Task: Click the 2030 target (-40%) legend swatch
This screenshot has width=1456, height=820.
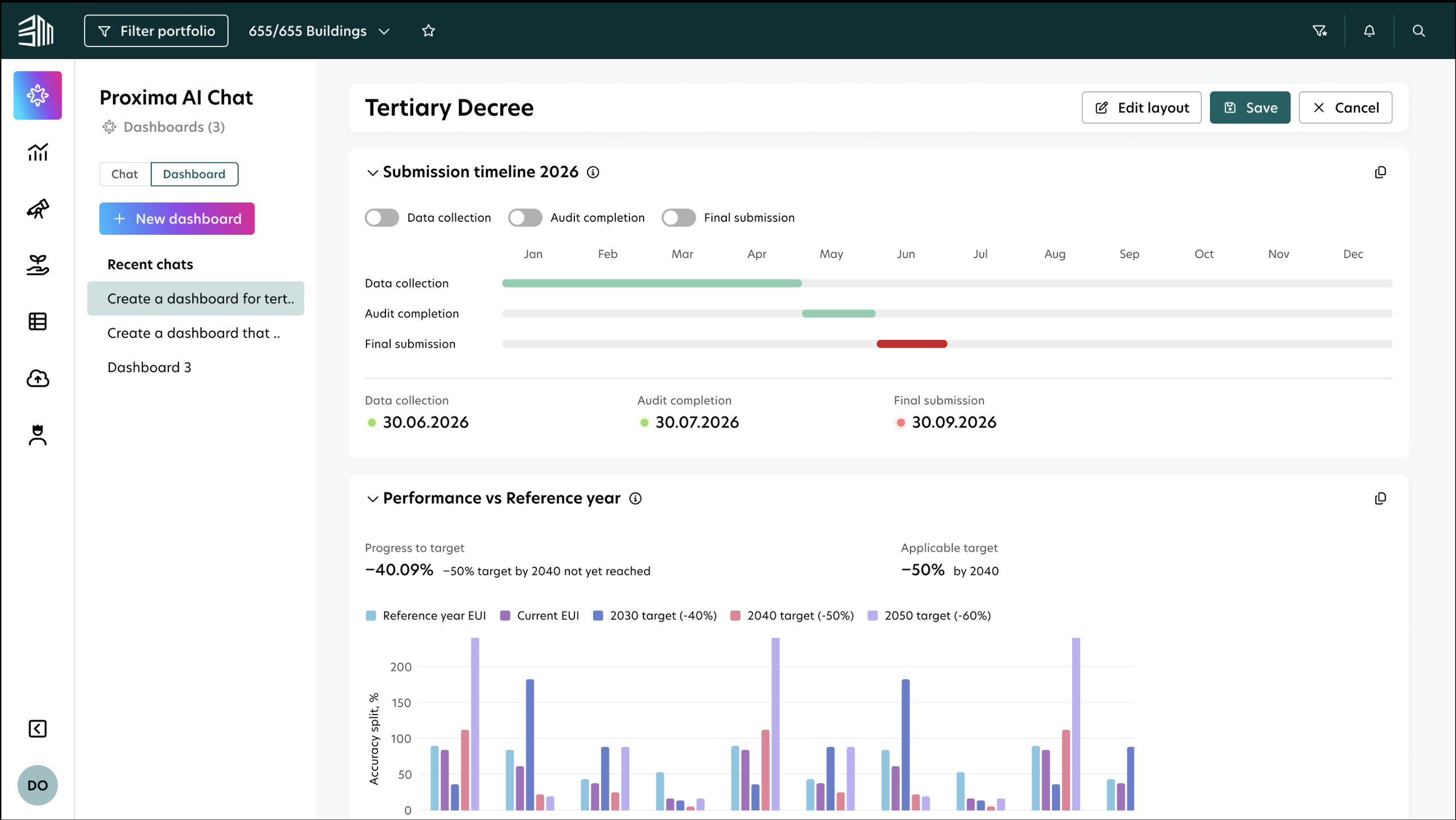Action: point(598,616)
